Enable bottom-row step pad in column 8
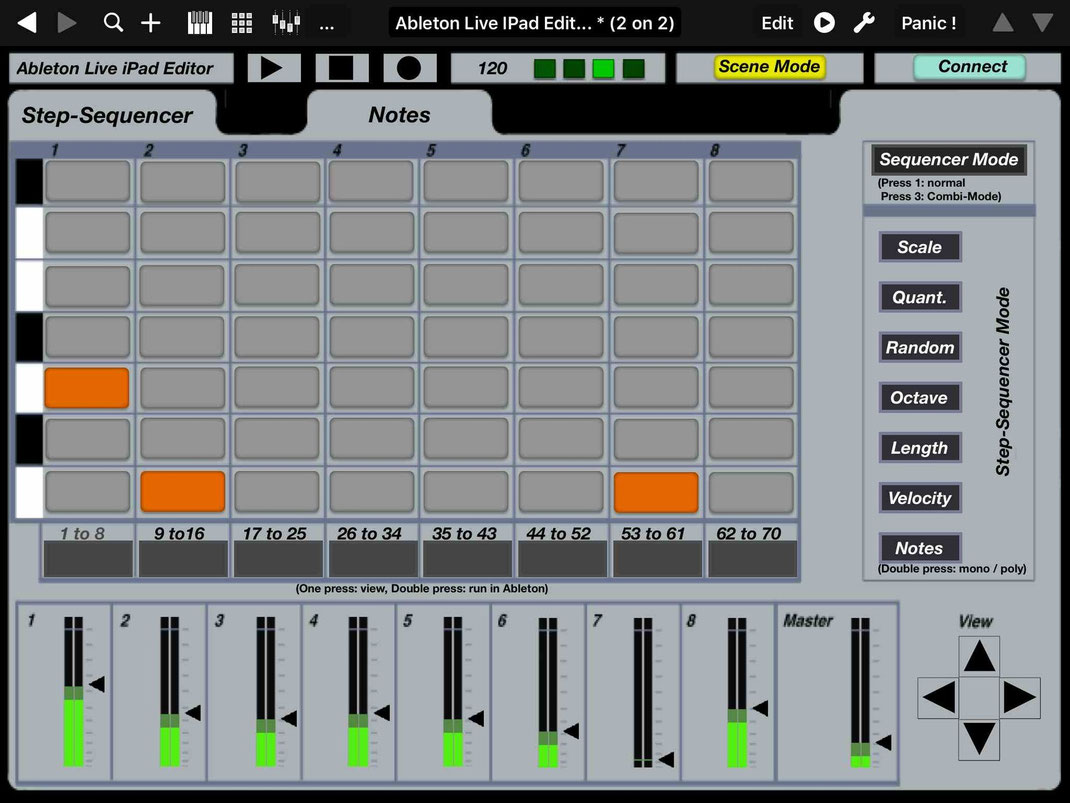 pyautogui.click(x=751, y=491)
